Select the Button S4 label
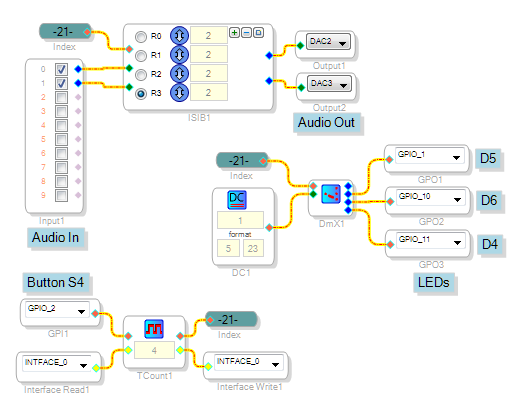This screenshot has height=403, width=524. (x=55, y=282)
